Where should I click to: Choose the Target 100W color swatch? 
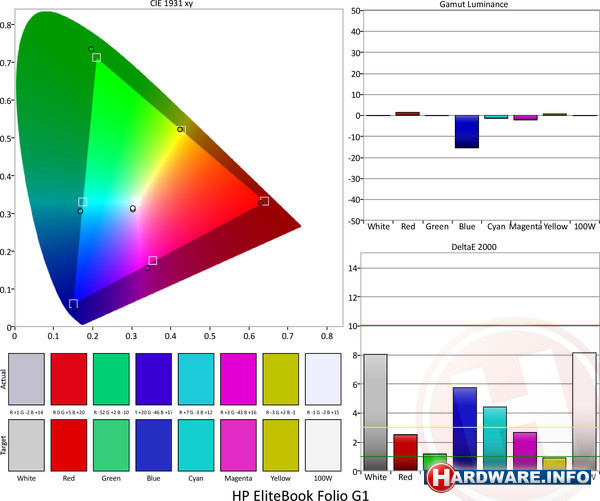323,445
